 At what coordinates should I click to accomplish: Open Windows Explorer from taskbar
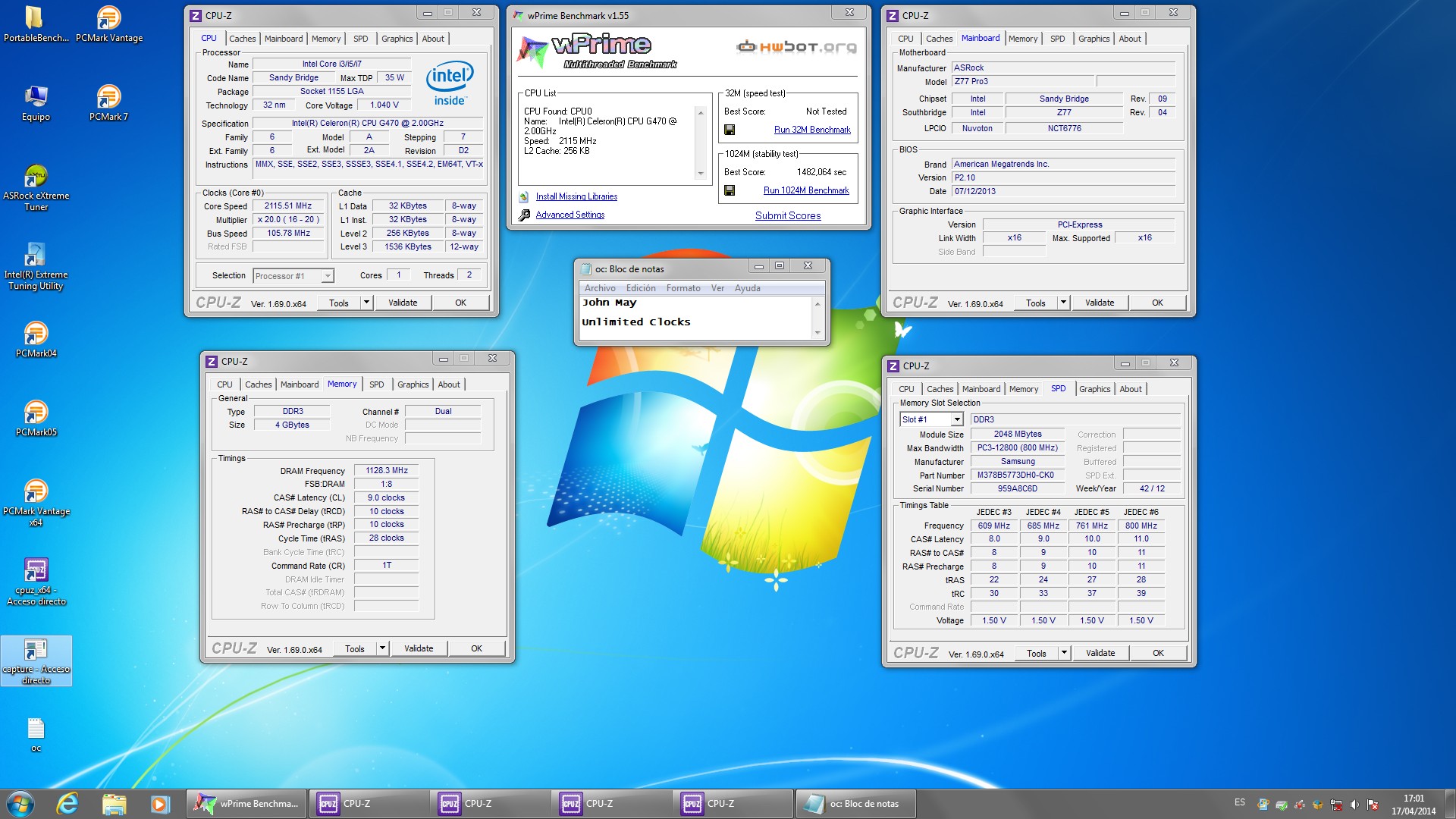point(114,804)
